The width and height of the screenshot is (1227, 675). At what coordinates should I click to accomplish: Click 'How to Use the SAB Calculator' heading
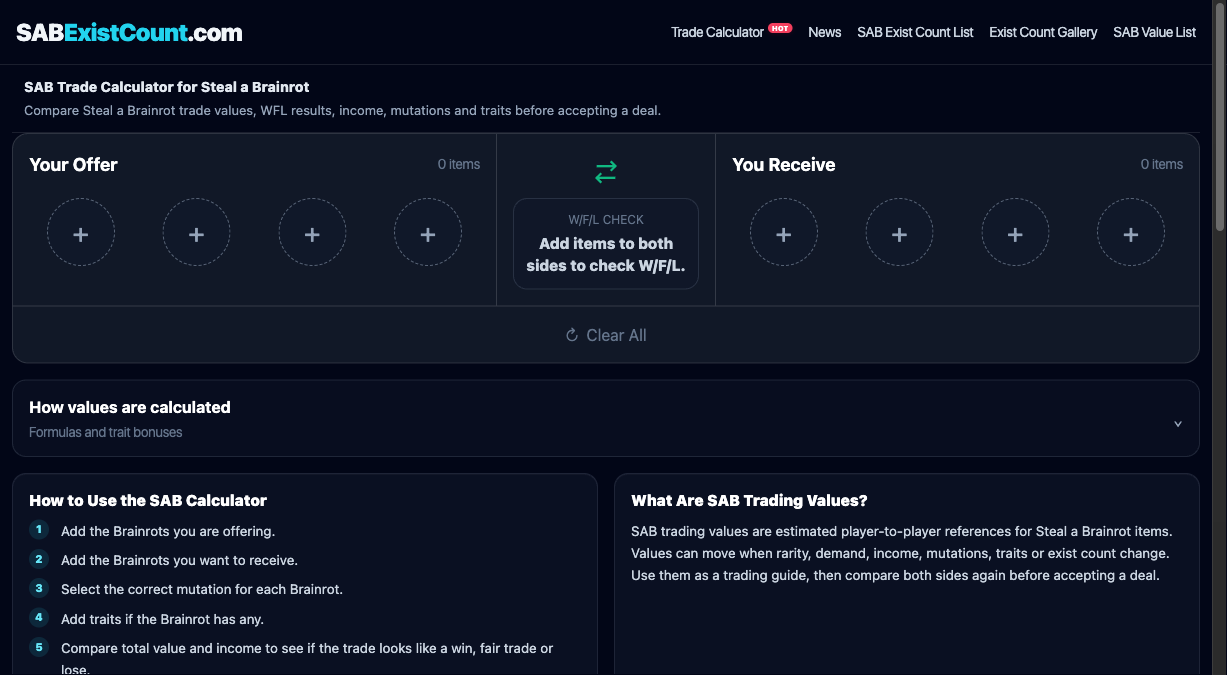[148, 500]
